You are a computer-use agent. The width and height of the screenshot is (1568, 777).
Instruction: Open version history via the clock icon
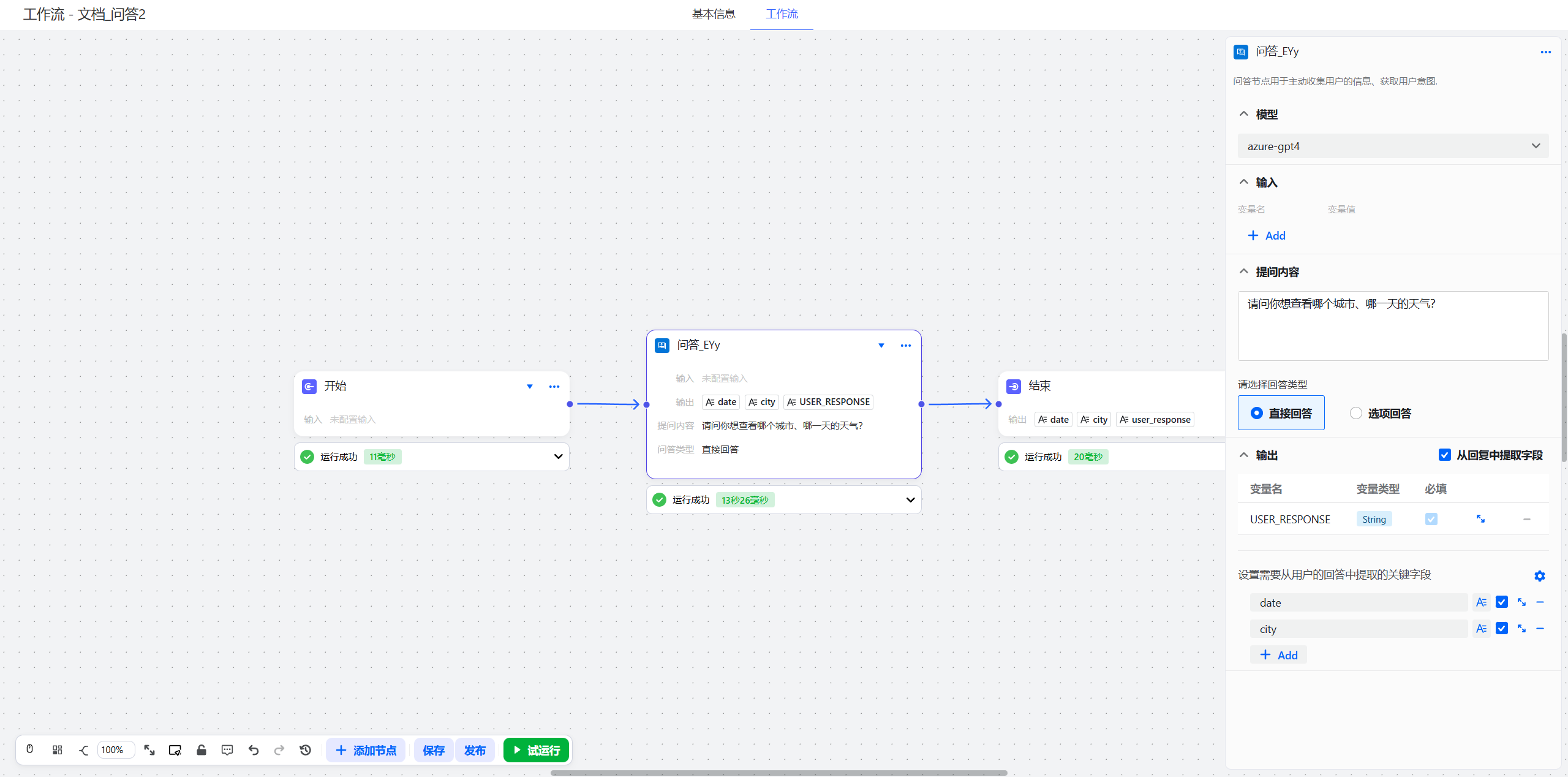305,749
